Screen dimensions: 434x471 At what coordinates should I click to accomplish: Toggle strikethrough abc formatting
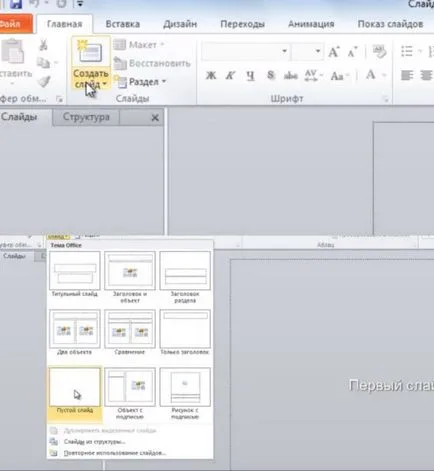pyautogui.click(x=290, y=76)
